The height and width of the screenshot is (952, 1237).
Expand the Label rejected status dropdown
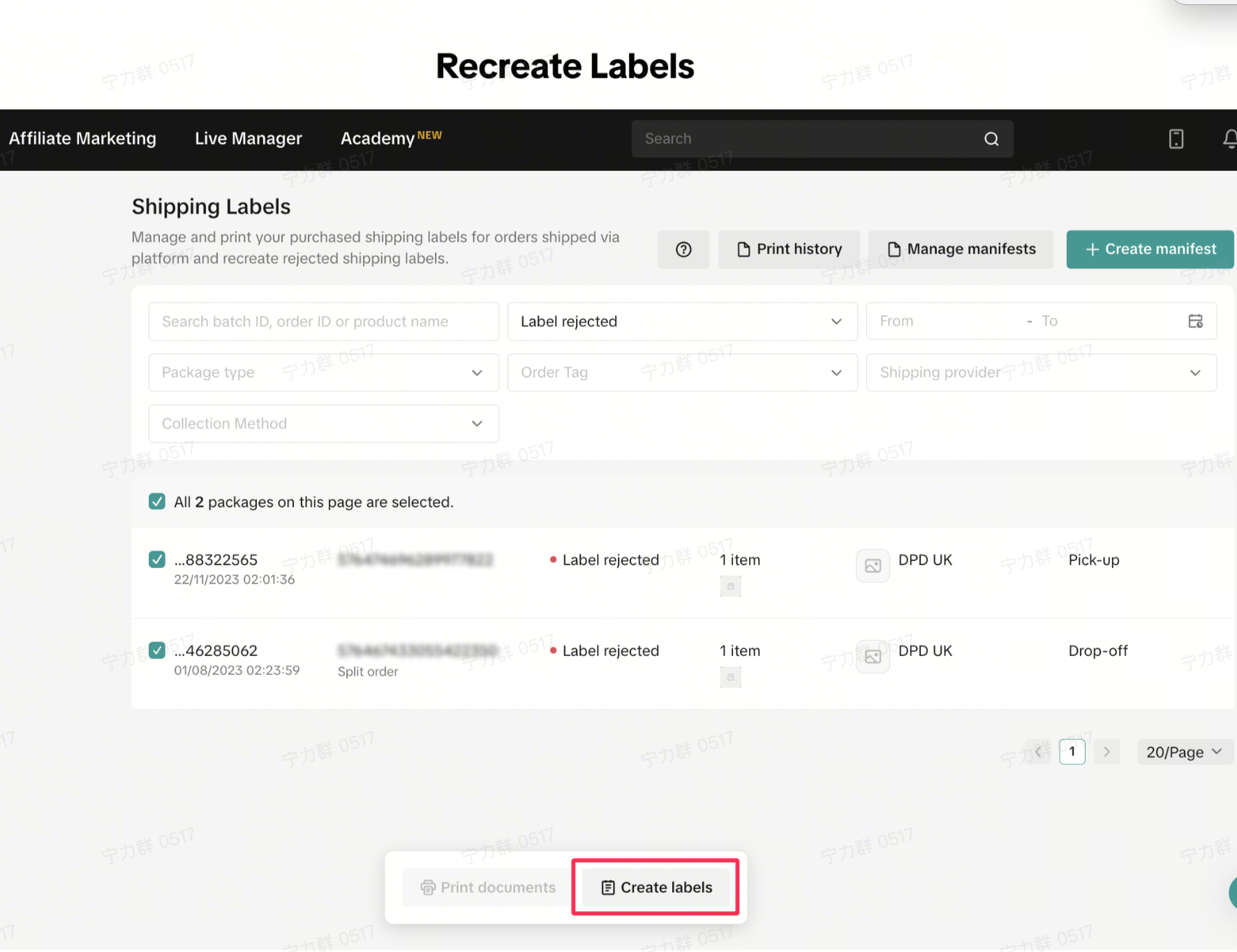pos(682,322)
